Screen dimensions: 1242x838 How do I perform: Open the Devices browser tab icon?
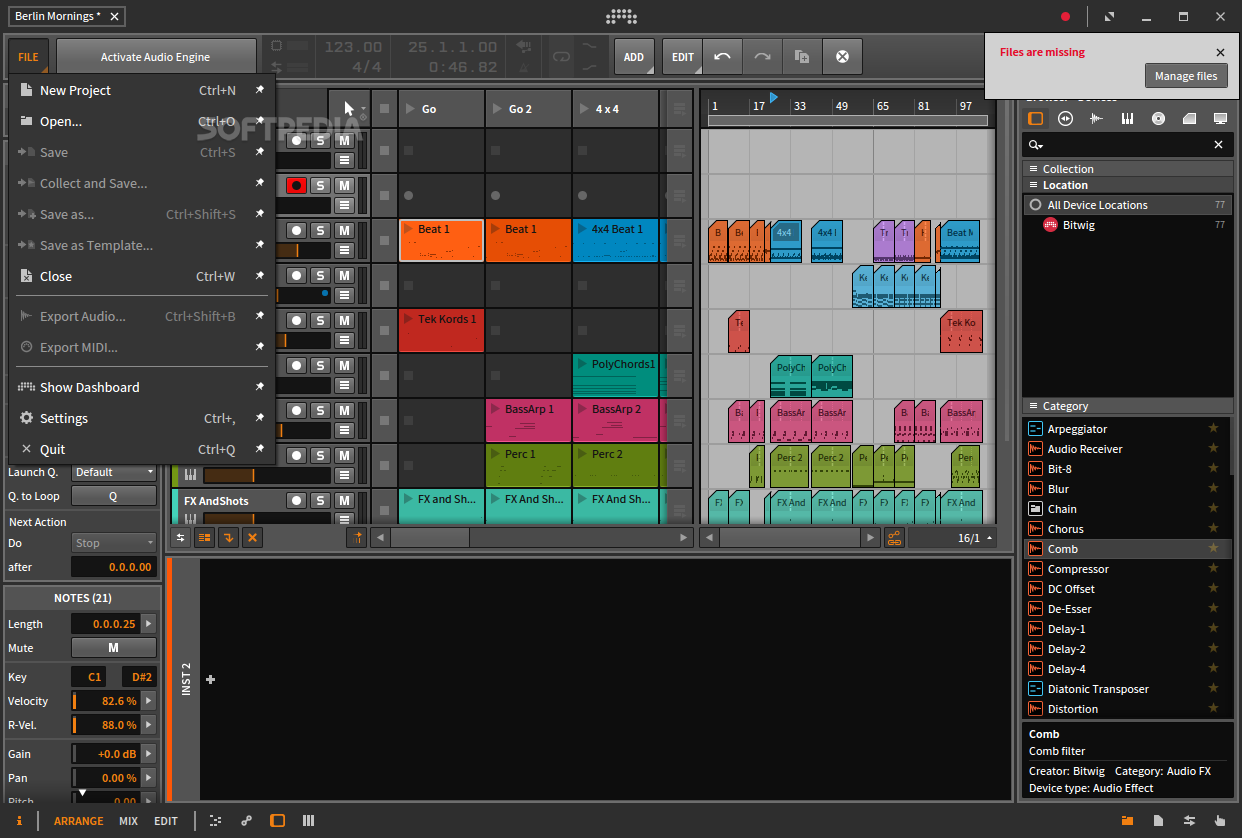click(1035, 118)
